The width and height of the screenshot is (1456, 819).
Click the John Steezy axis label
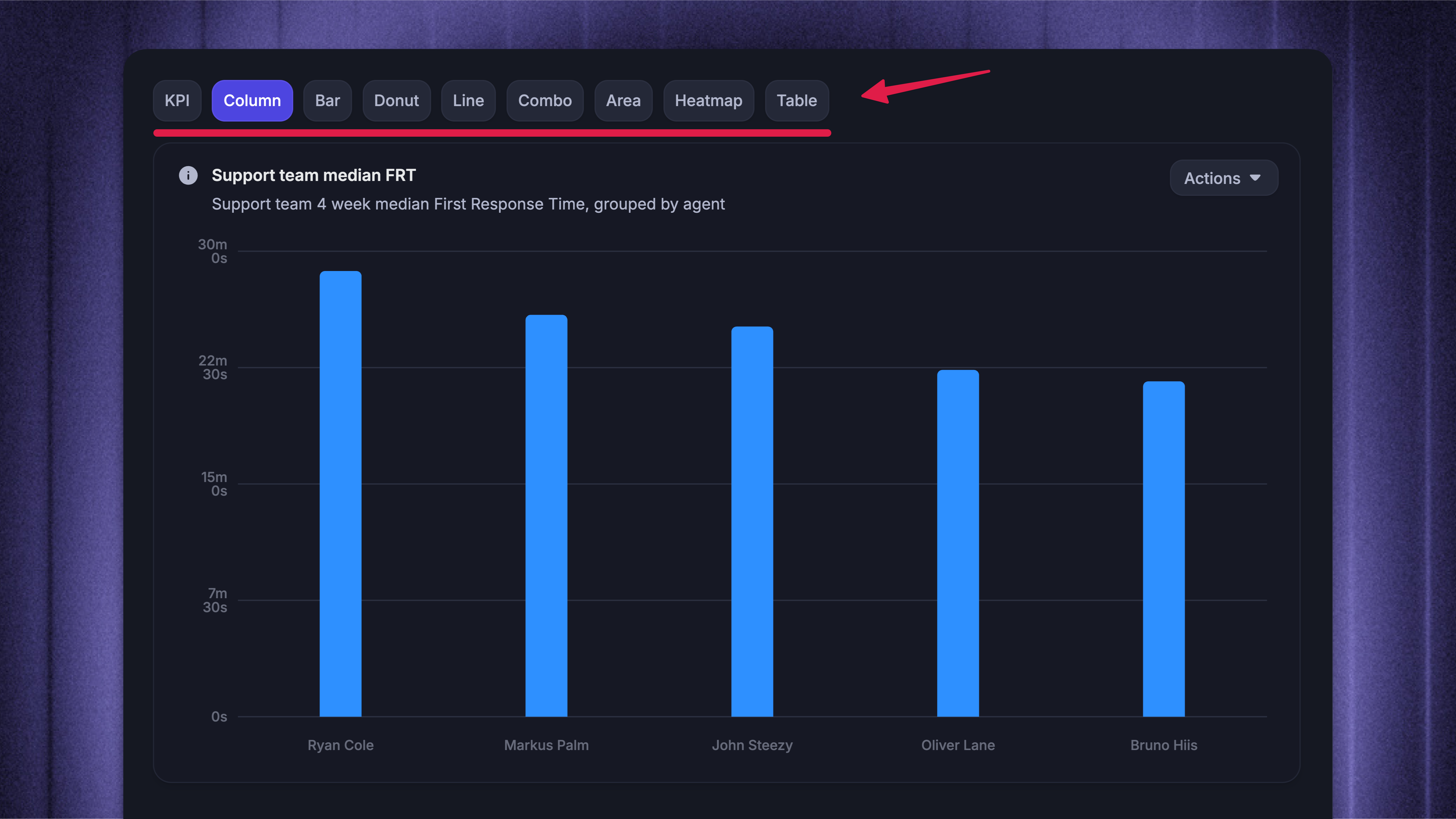click(752, 745)
